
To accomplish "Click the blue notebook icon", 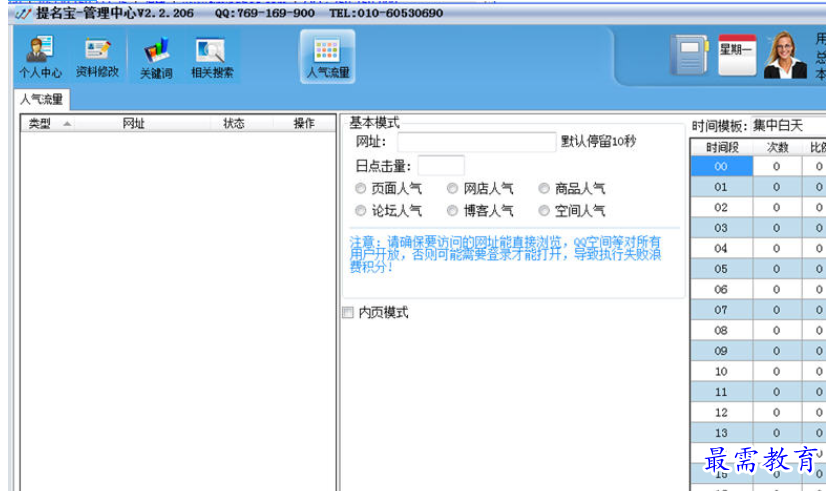I will coord(689,55).
